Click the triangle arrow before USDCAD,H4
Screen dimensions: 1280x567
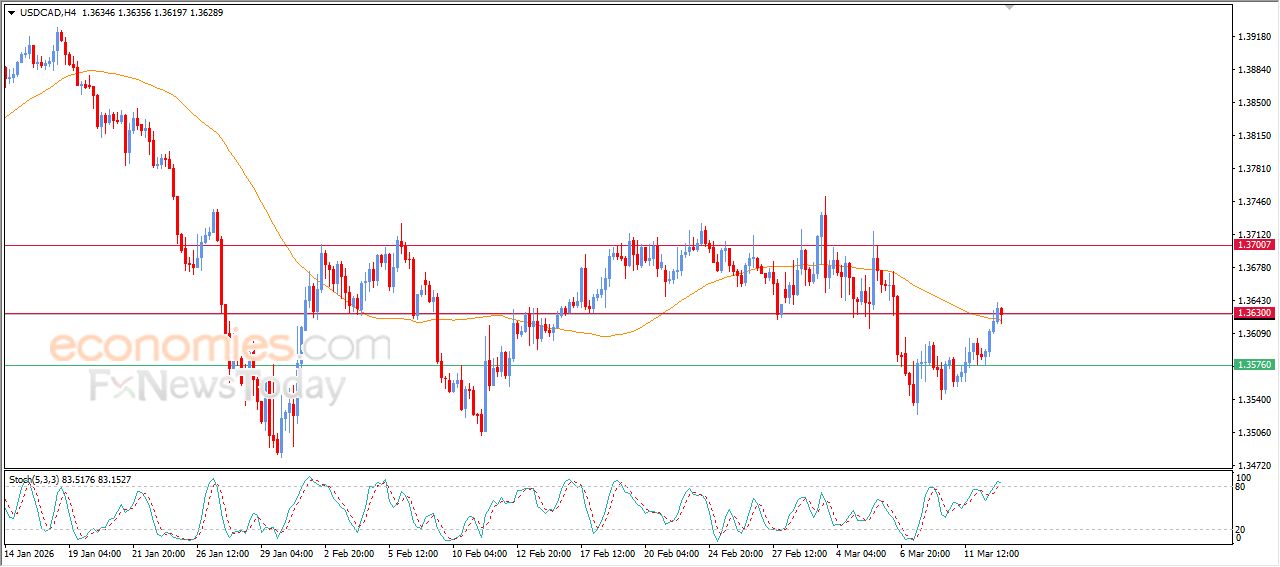pos(11,12)
